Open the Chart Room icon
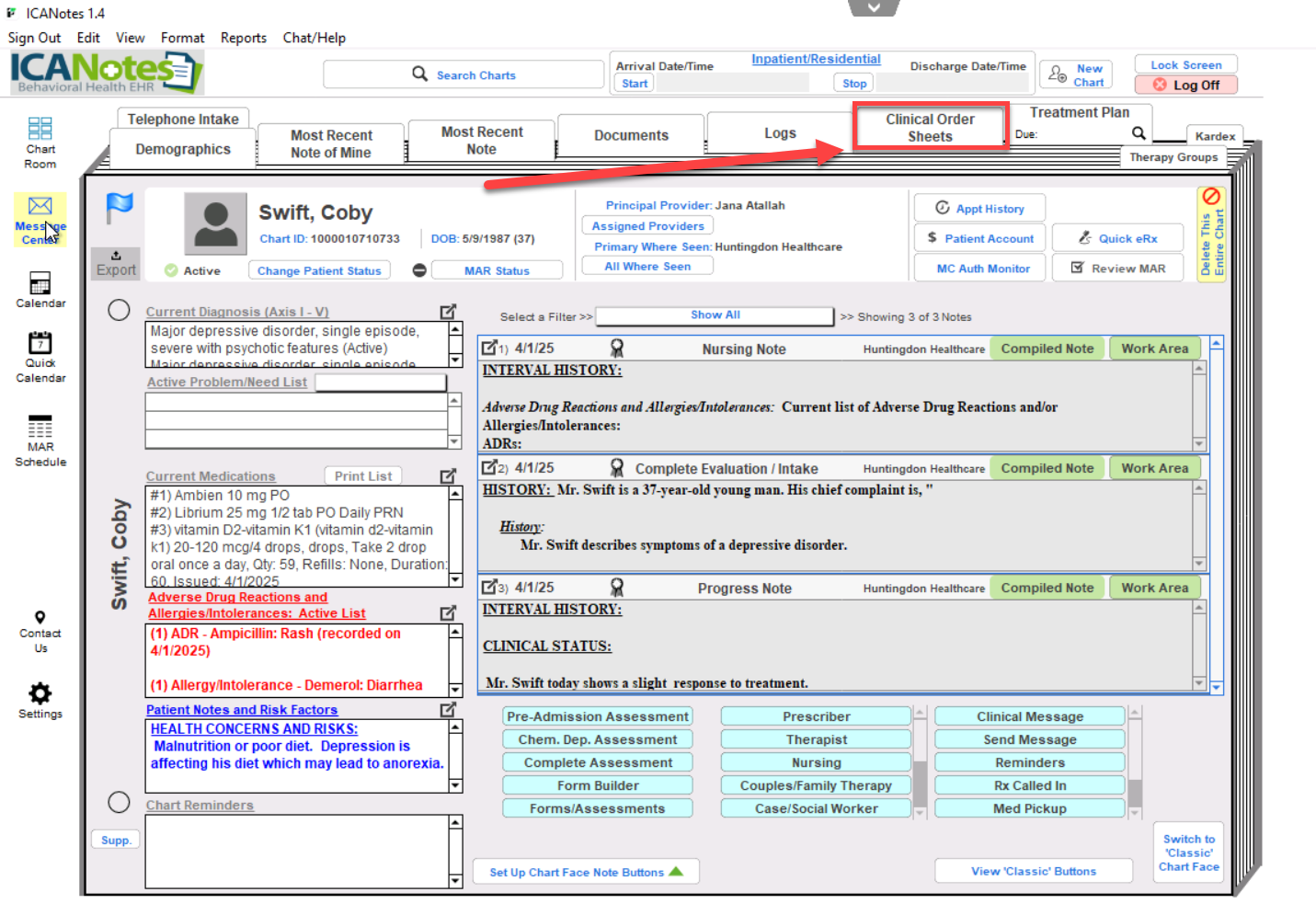Viewport: 1316px width, 915px height. coord(40,129)
